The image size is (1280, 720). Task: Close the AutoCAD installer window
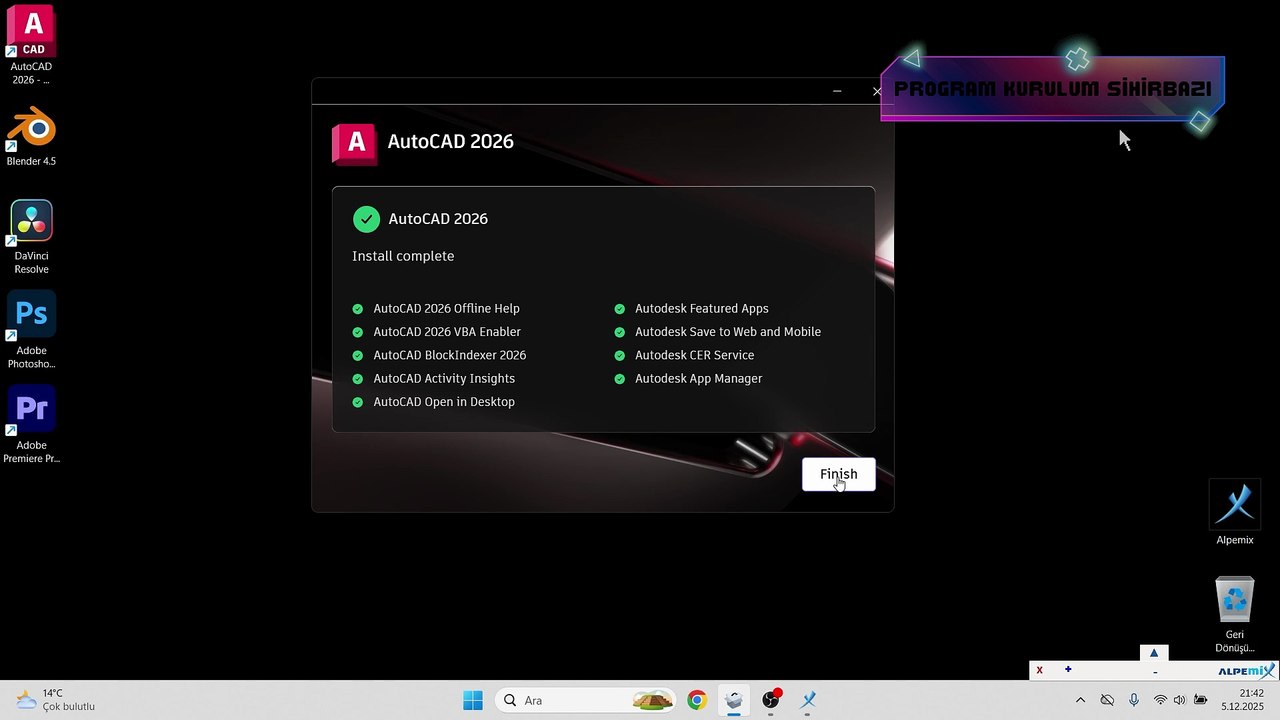point(877,91)
